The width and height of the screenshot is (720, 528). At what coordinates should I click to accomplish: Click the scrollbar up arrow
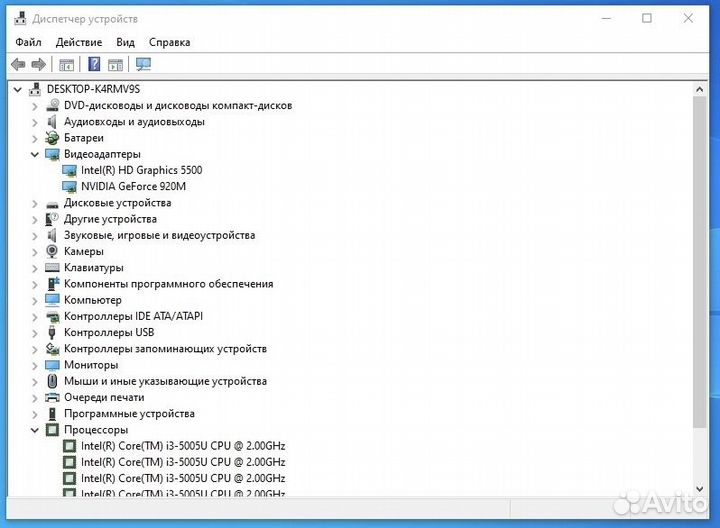coord(699,90)
